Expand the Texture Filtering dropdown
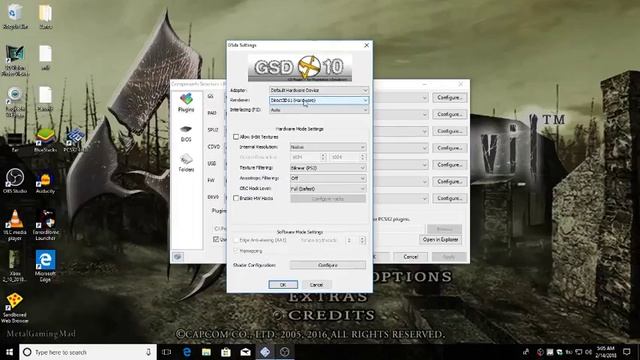 click(x=328, y=168)
